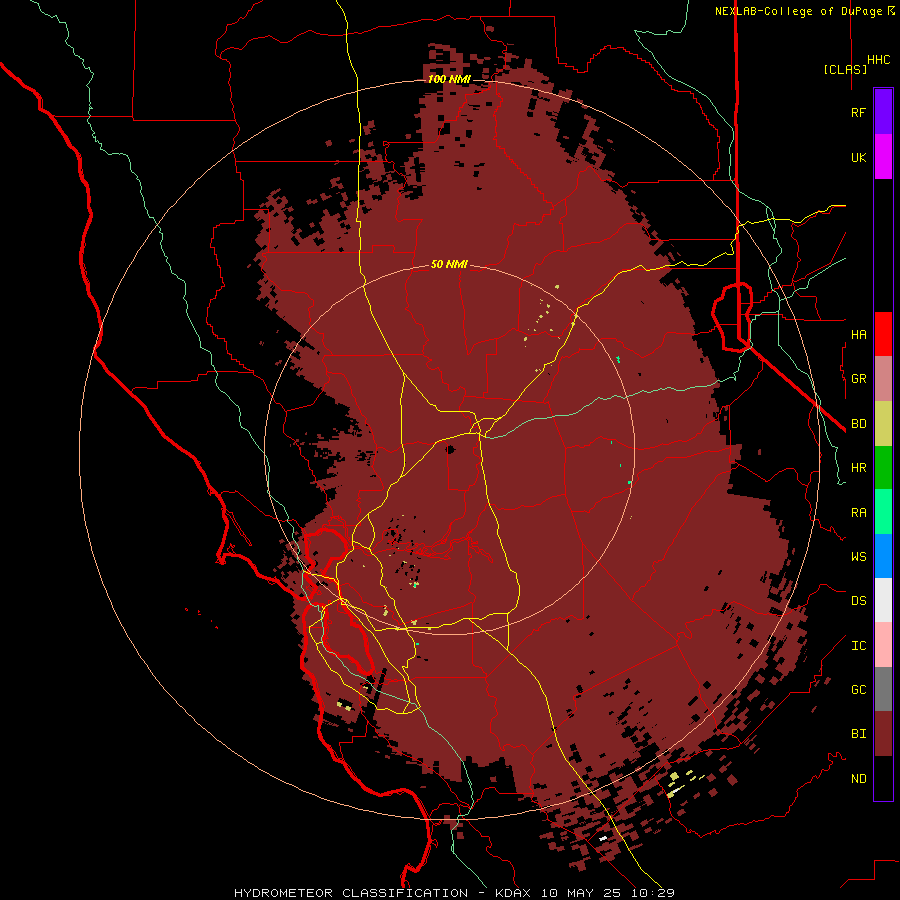This screenshot has width=900, height=900.
Task: Click the GC gray legend swatch
Action: tap(883, 689)
